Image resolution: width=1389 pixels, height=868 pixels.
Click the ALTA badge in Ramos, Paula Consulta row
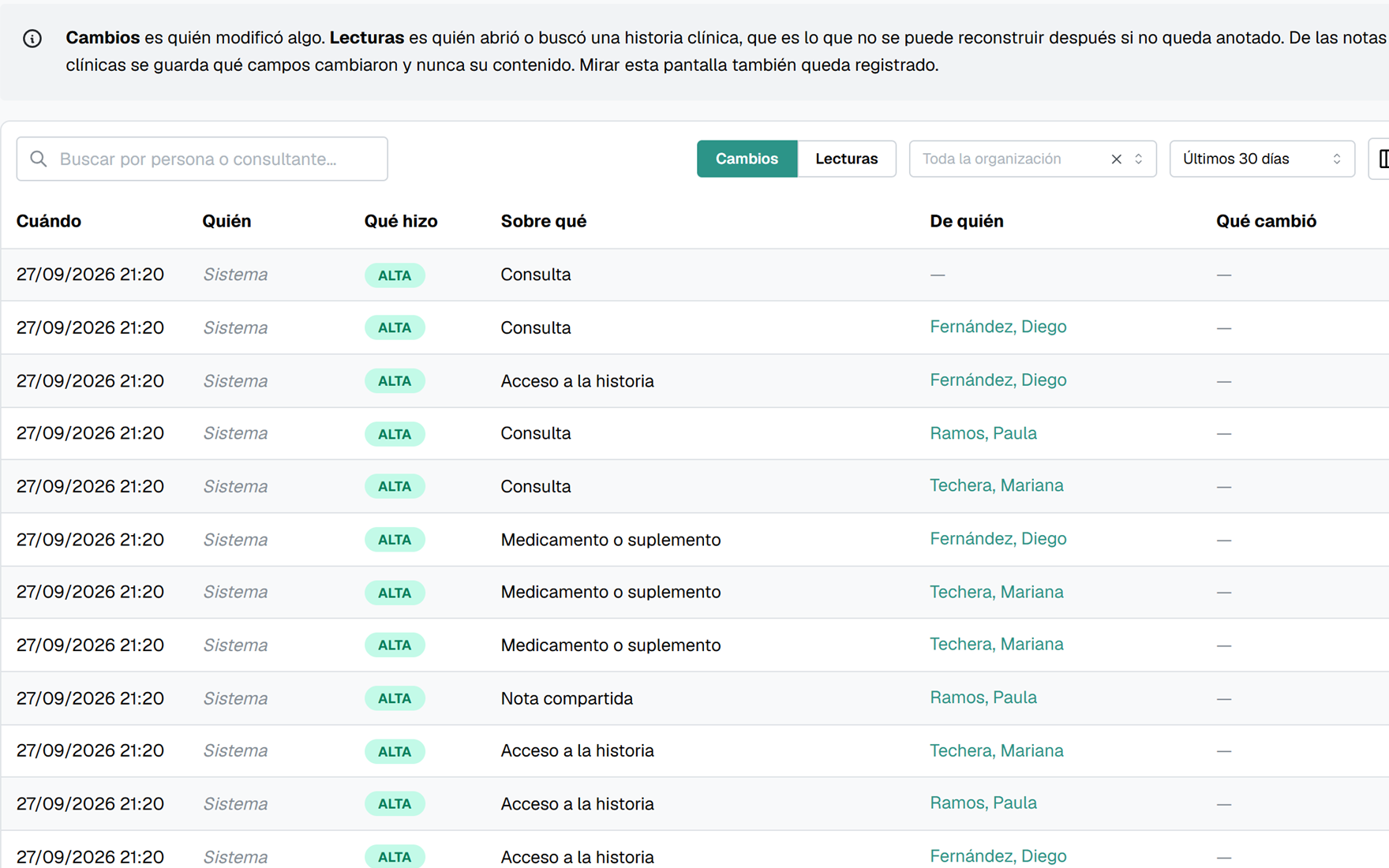(395, 434)
